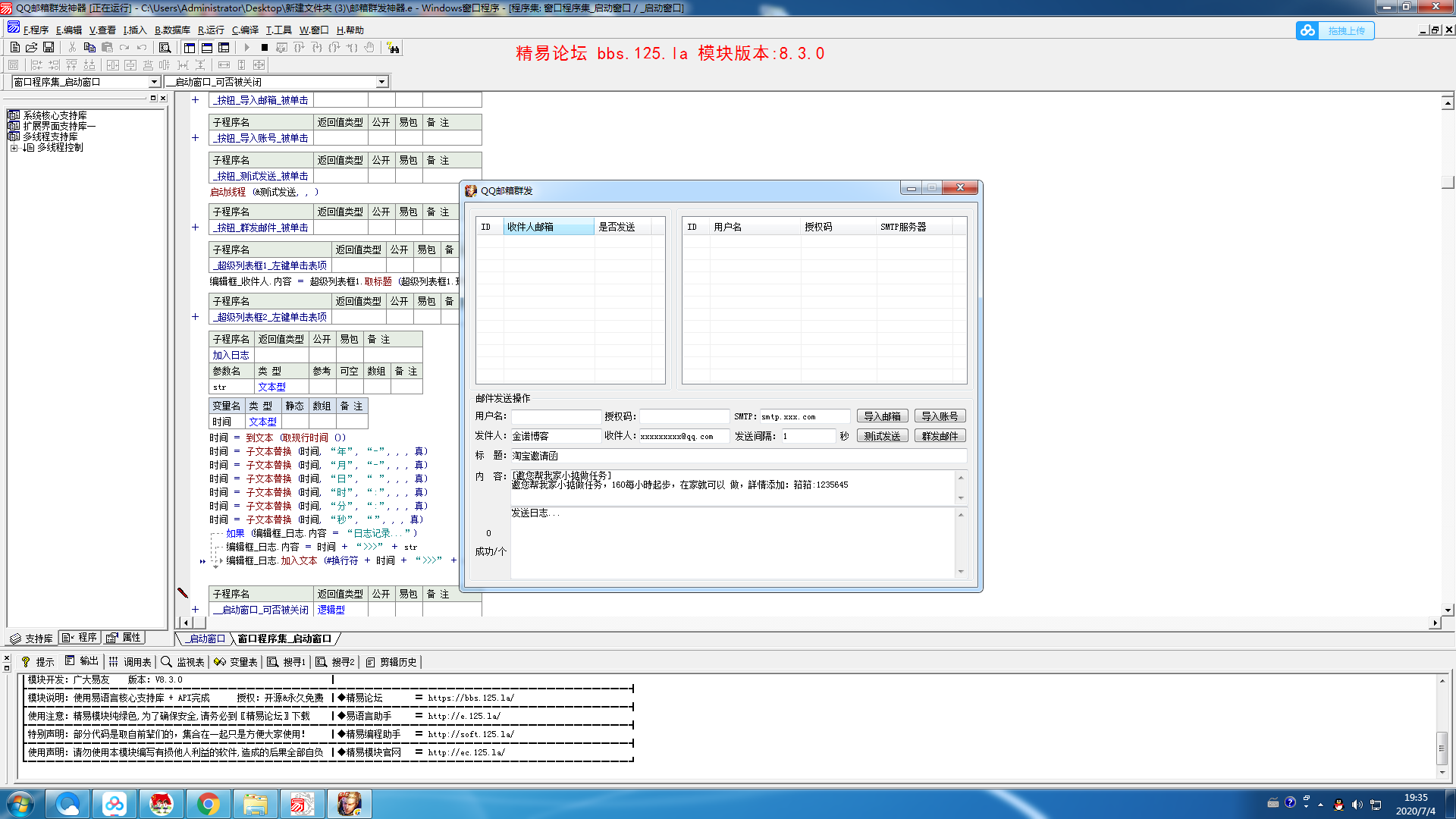
Task: Open the 变量表 bottom tab
Action: [236, 662]
